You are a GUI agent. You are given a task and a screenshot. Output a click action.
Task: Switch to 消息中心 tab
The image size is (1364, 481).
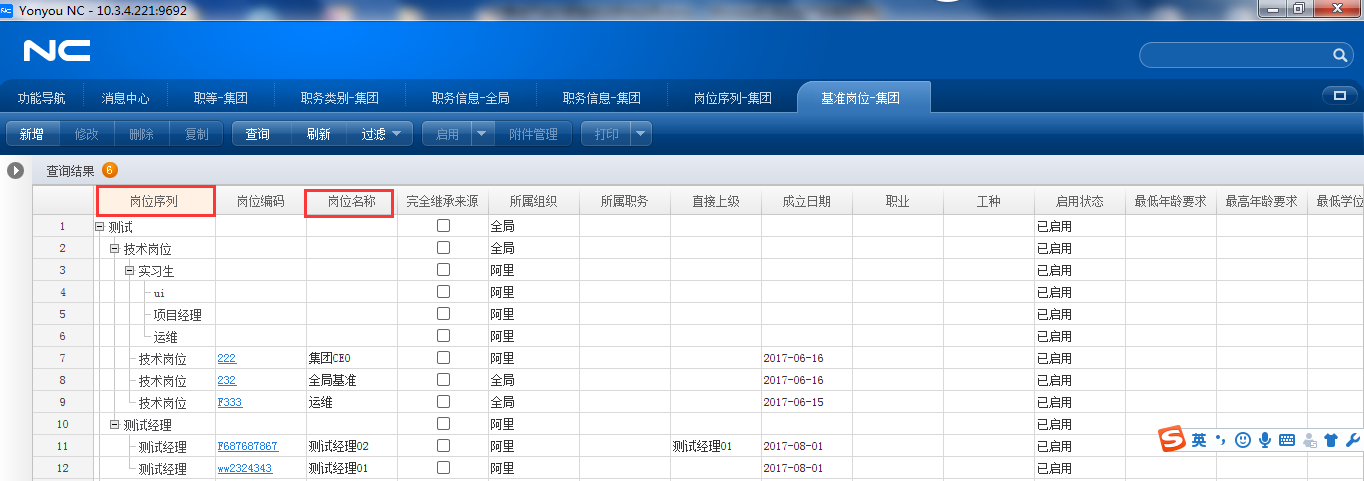(x=125, y=98)
